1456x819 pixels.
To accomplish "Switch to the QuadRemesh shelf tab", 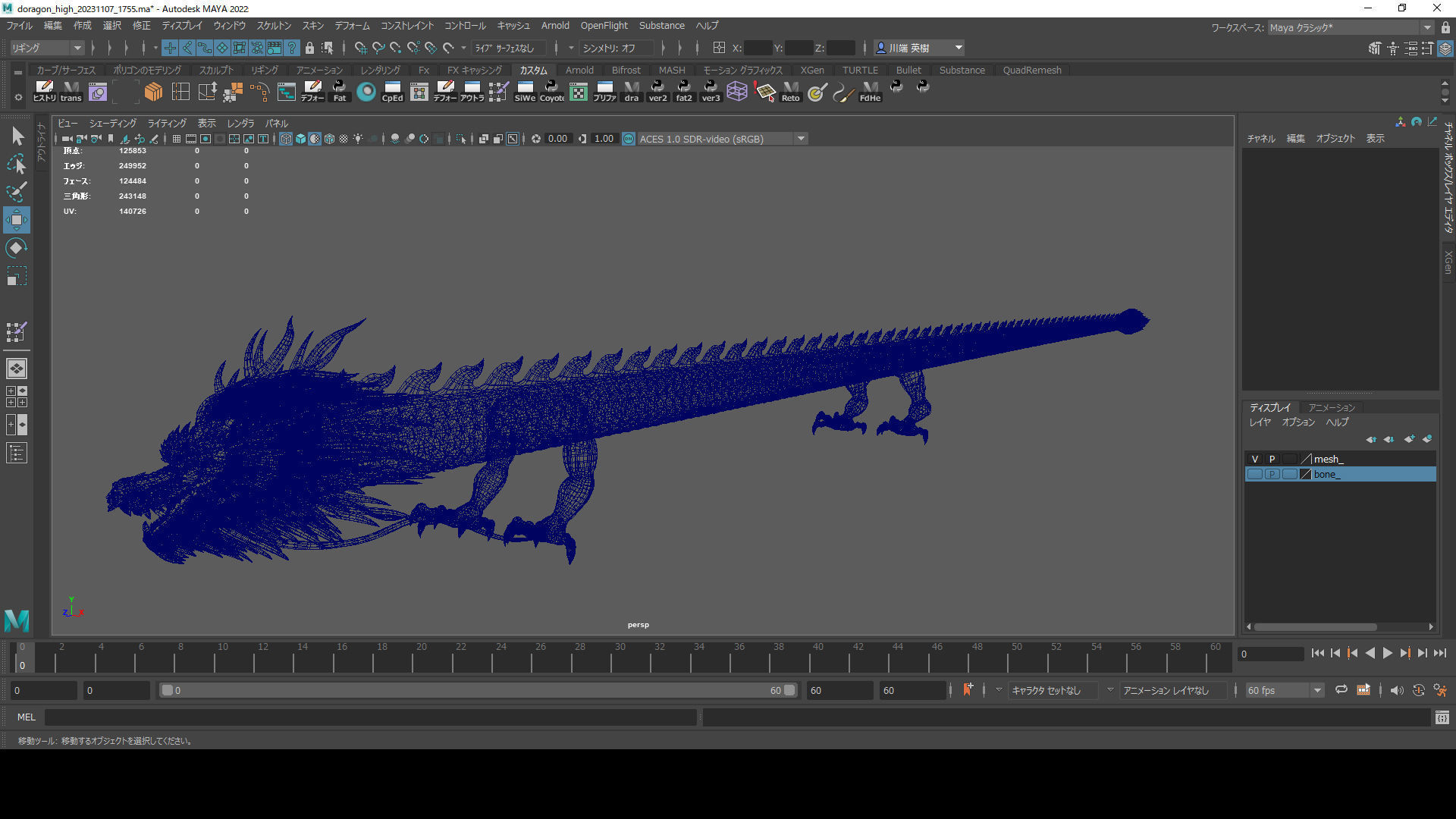I will (x=1032, y=70).
